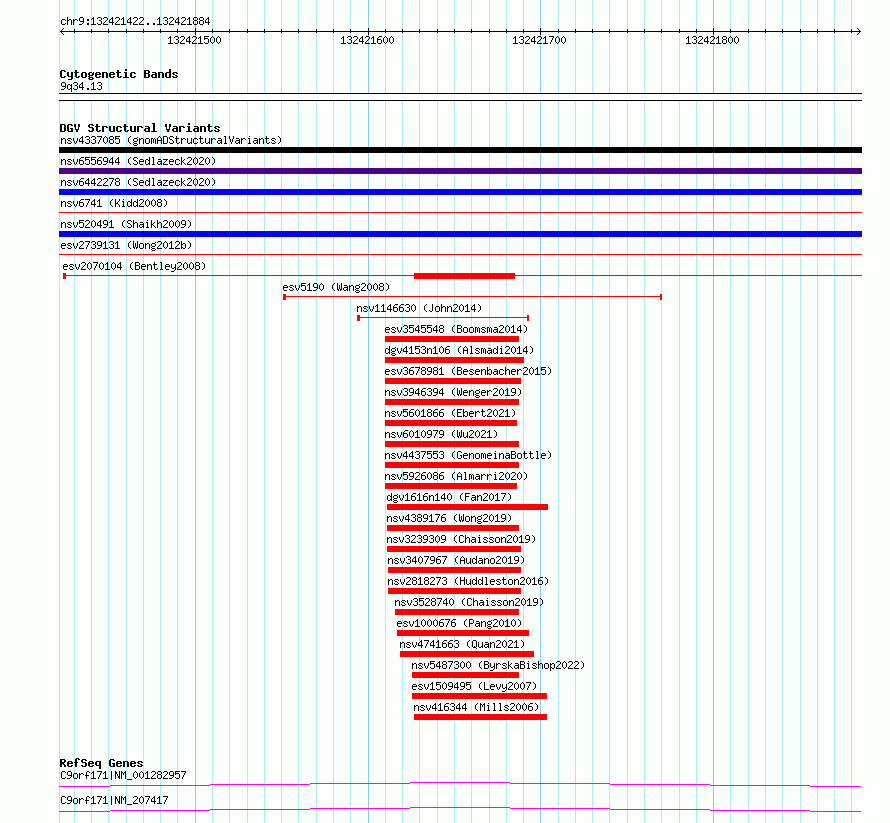Click esv1000676 Pang2010 label
This screenshot has width=890, height=823.
click(459, 623)
